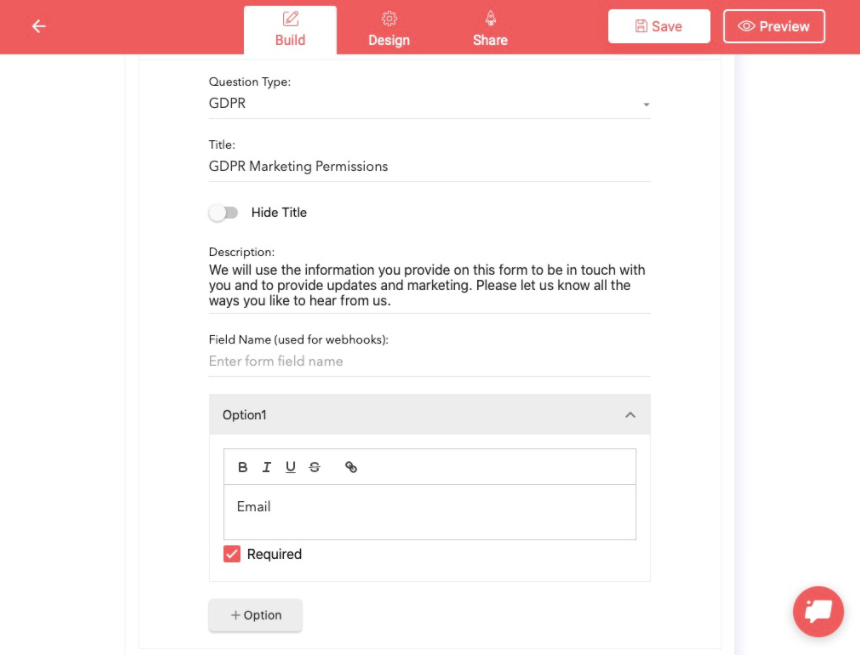Add a new option with + Option
Viewport: 860px width, 655px height.
(x=256, y=615)
